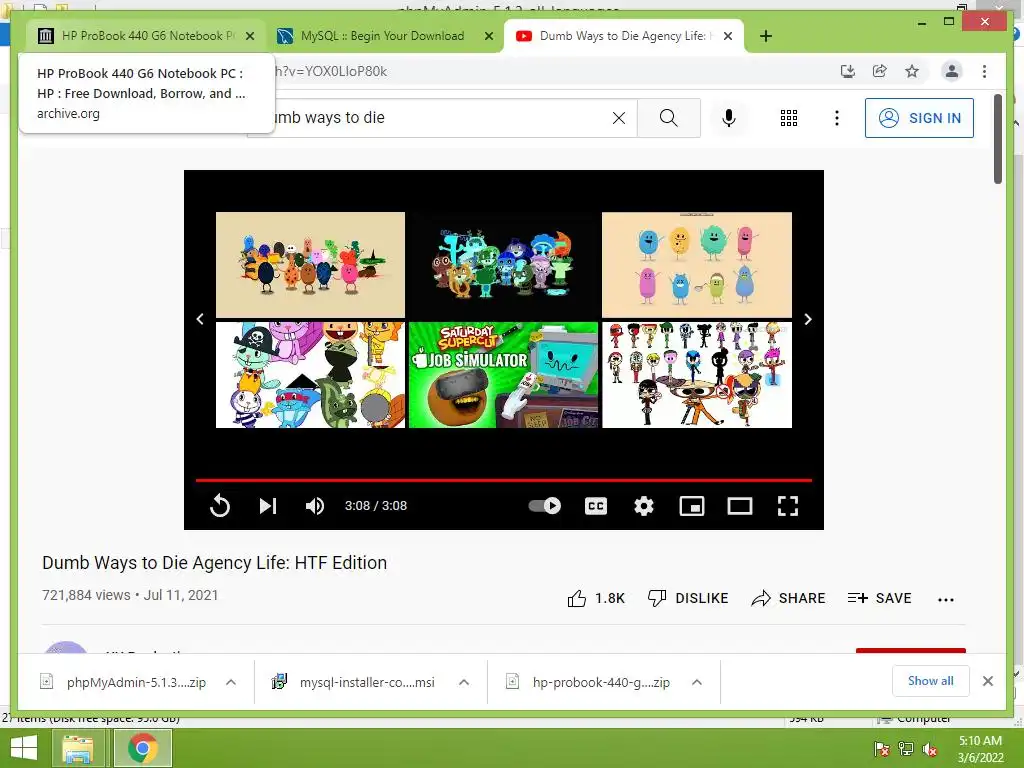Open the Windows Start button
The width and height of the screenshot is (1024, 768).
click(x=24, y=748)
